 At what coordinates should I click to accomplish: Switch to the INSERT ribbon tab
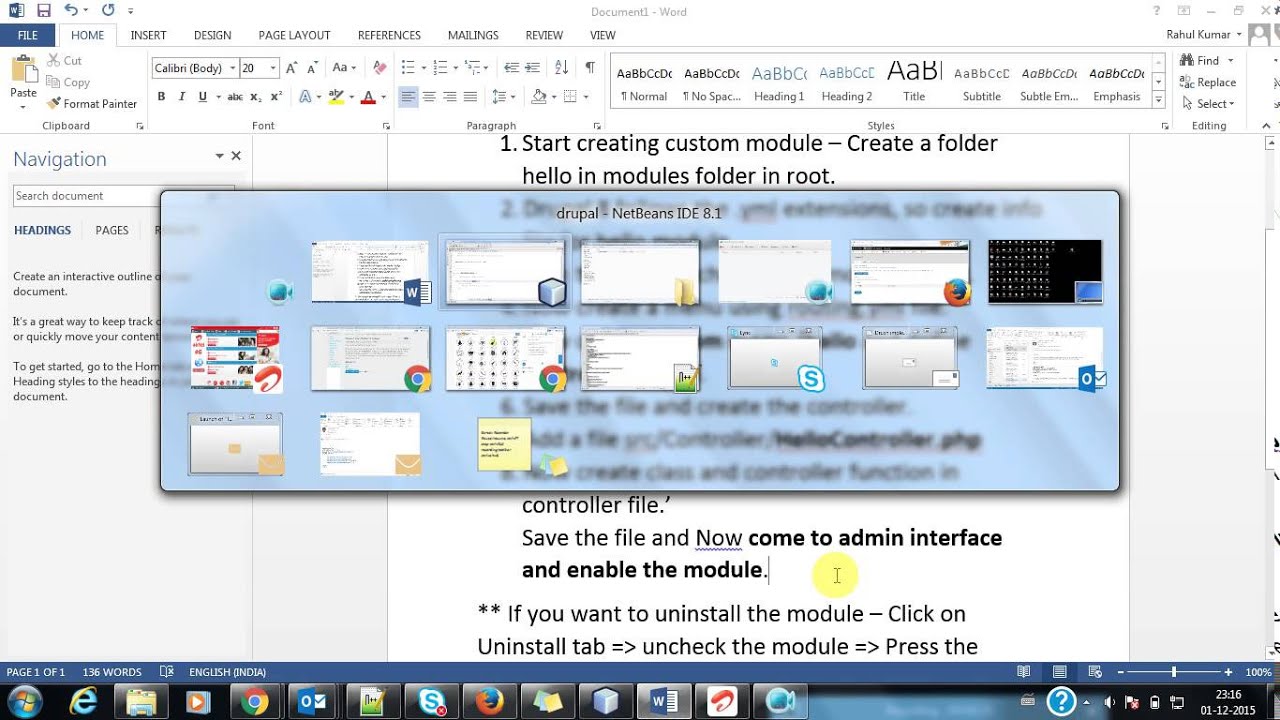[148, 35]
